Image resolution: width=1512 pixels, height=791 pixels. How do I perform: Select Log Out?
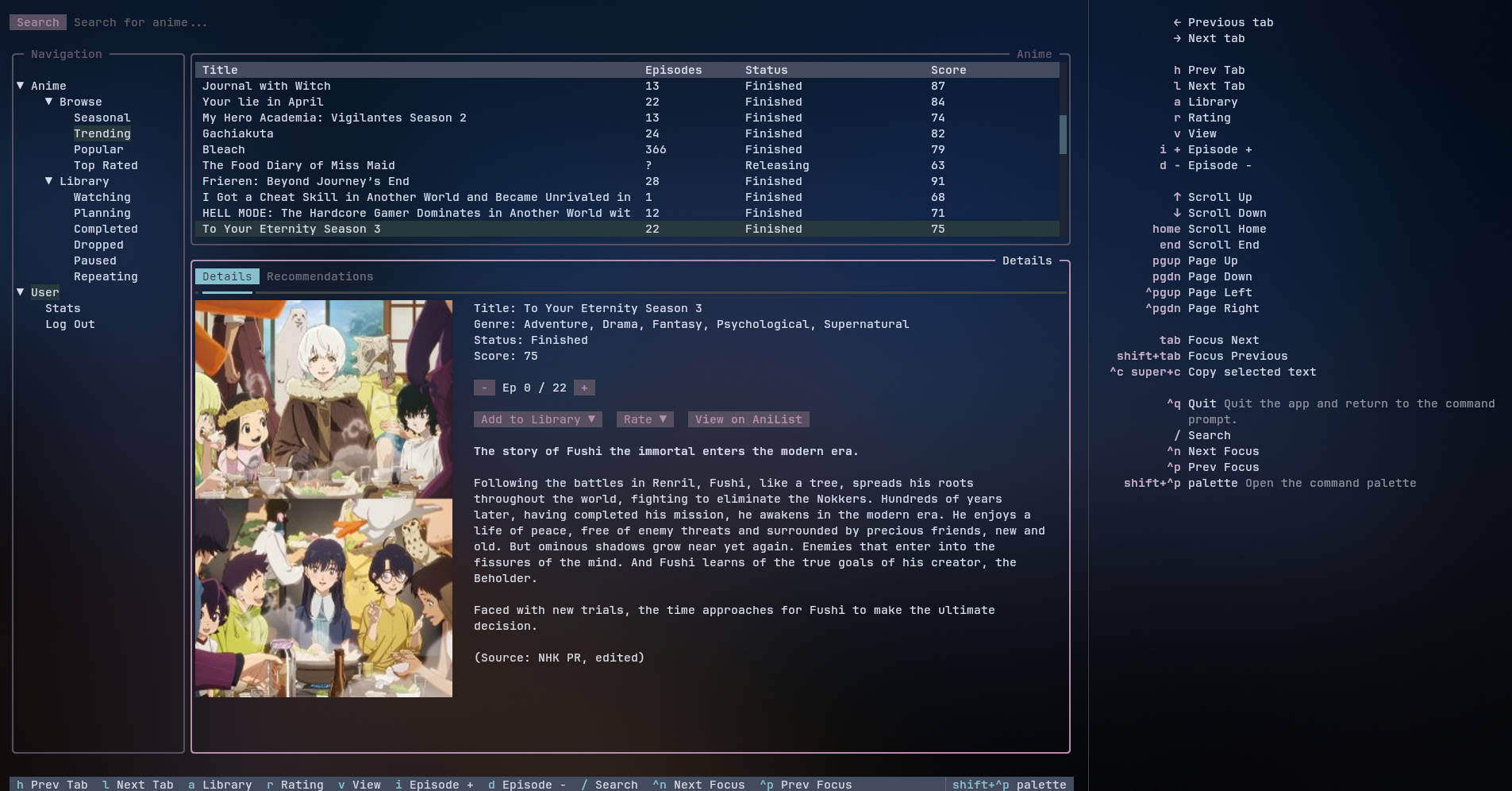(70, 323)
